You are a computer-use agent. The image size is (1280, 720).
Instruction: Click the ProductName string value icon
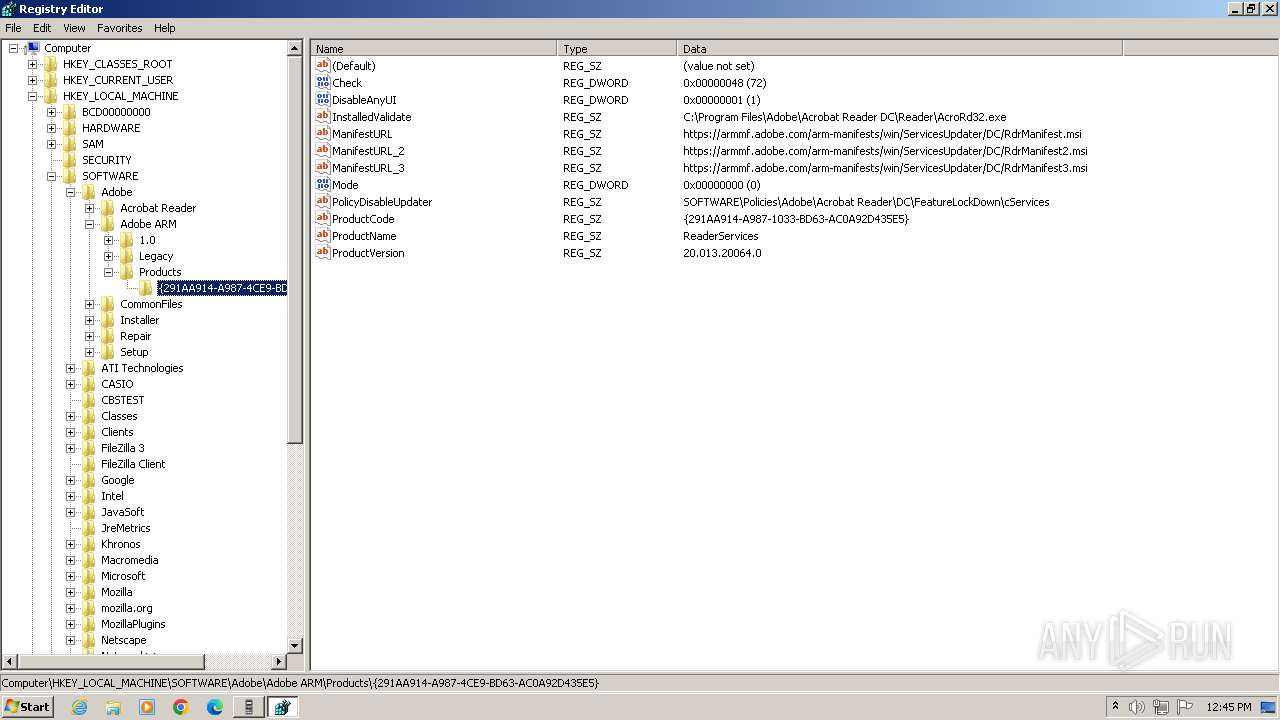pyautogui.click(x=322, y=235)
